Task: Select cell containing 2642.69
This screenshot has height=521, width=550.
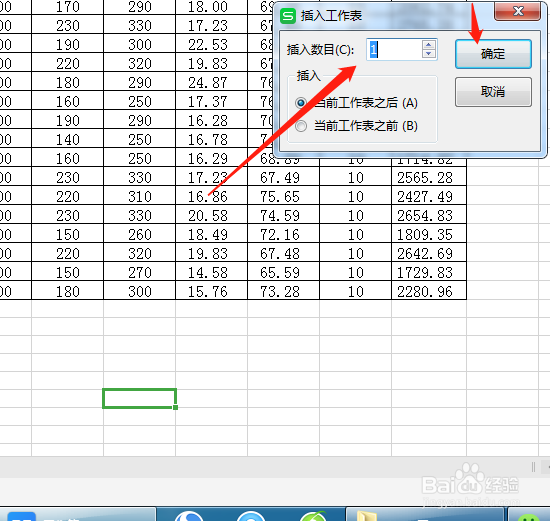Action: point(429,252)
